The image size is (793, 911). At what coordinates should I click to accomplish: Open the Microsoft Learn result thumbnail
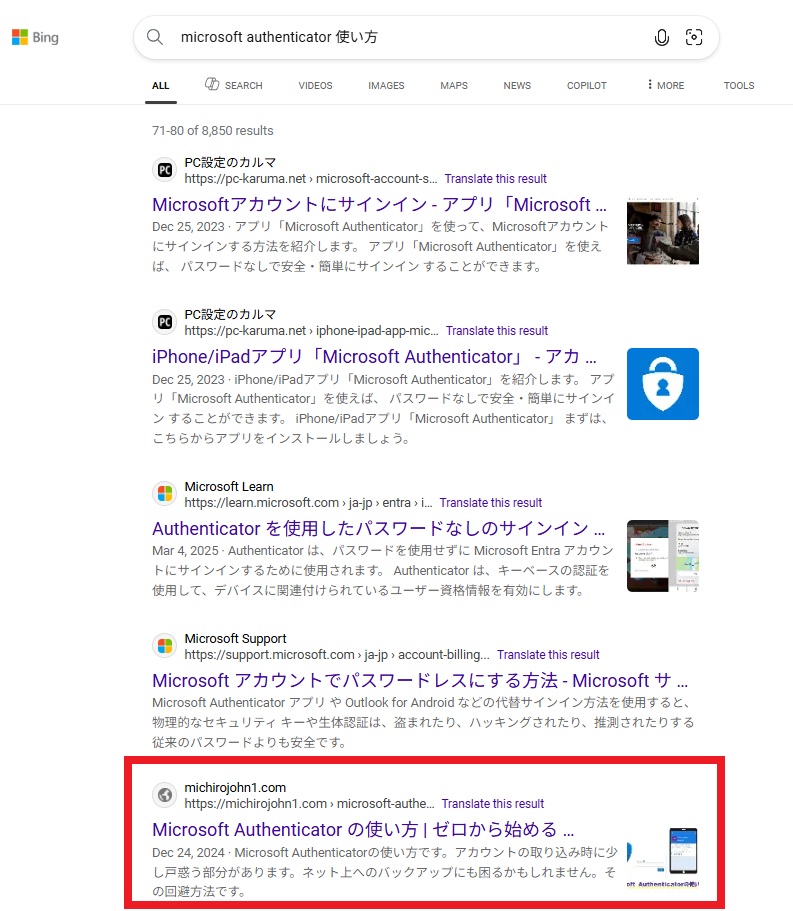[663, 556]
